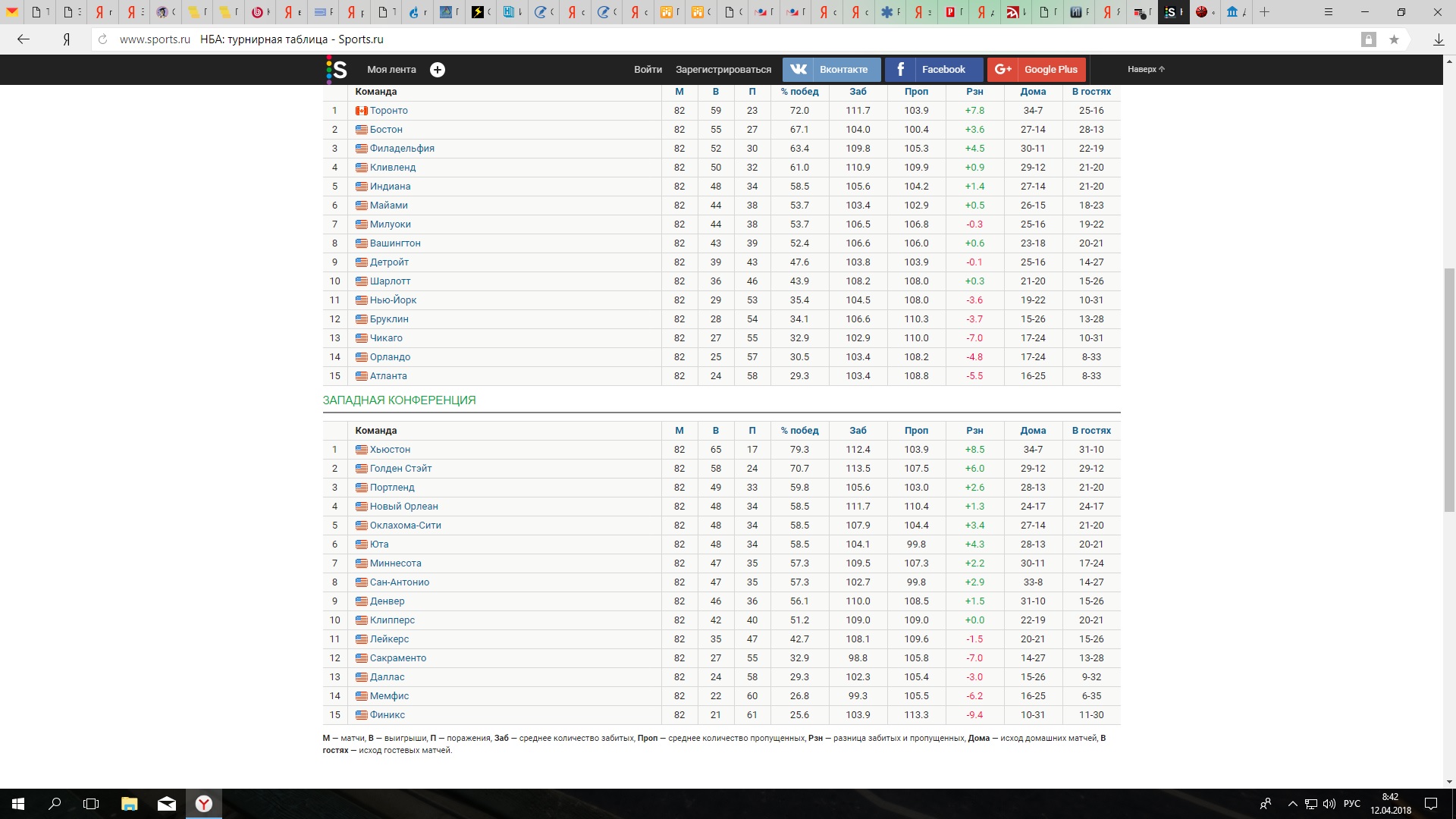Sign in with the Вконтакте button
This screenshot has width=1456, height=819.
click(x=832, y=70)
